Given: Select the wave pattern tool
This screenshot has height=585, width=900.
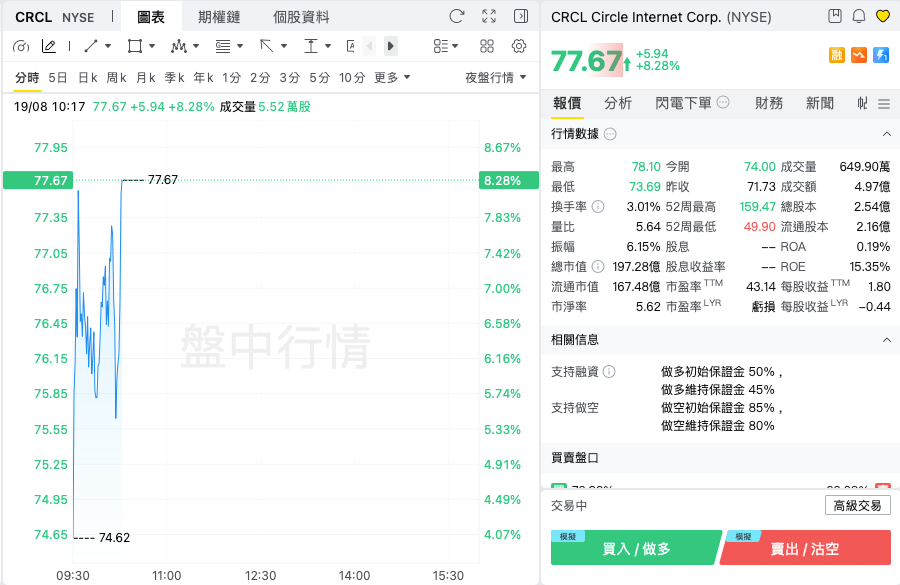Looking at the screenshot, I should 179,46.
